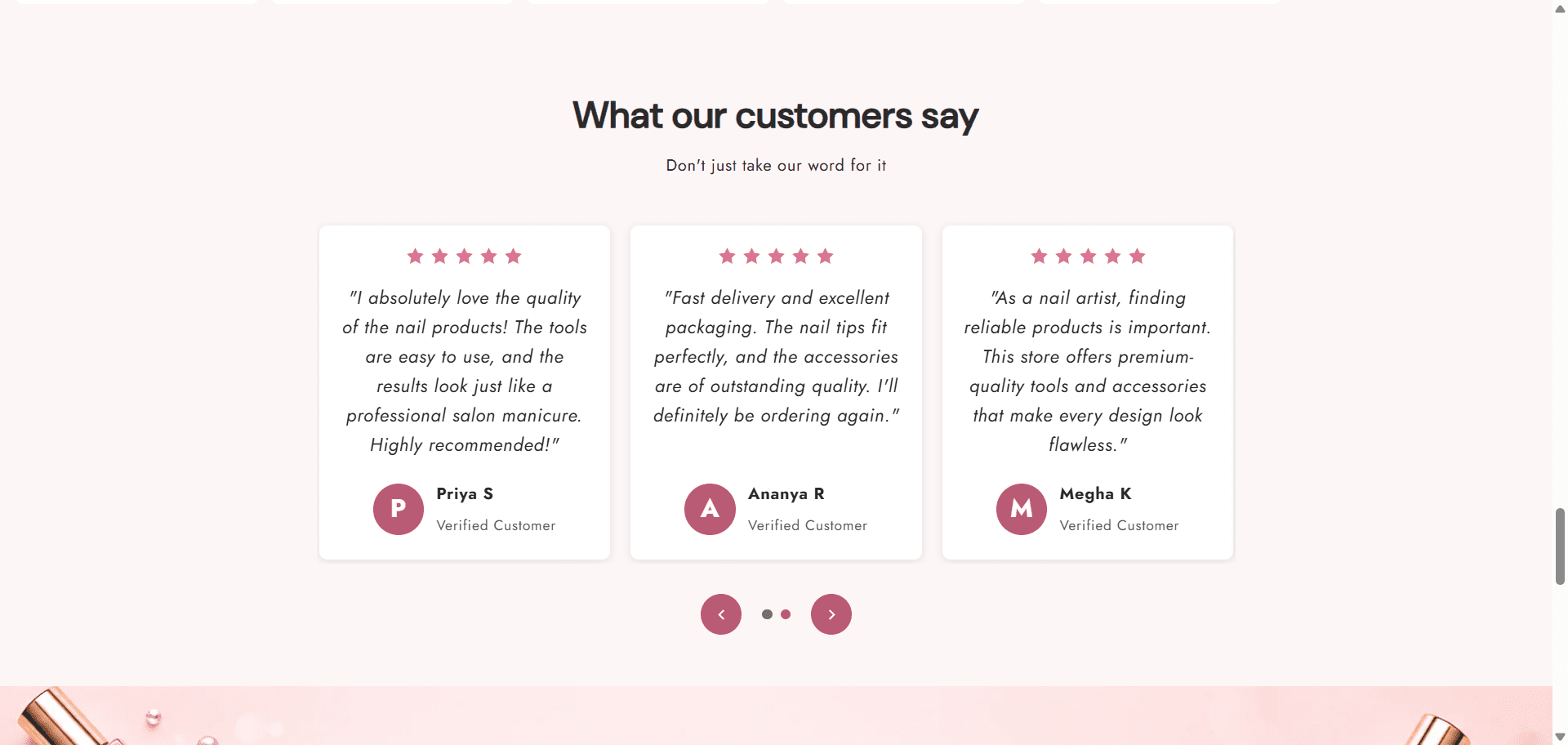Click Priya S avatar circle with P
The image size is (1568, 745).
pos(399,510)
